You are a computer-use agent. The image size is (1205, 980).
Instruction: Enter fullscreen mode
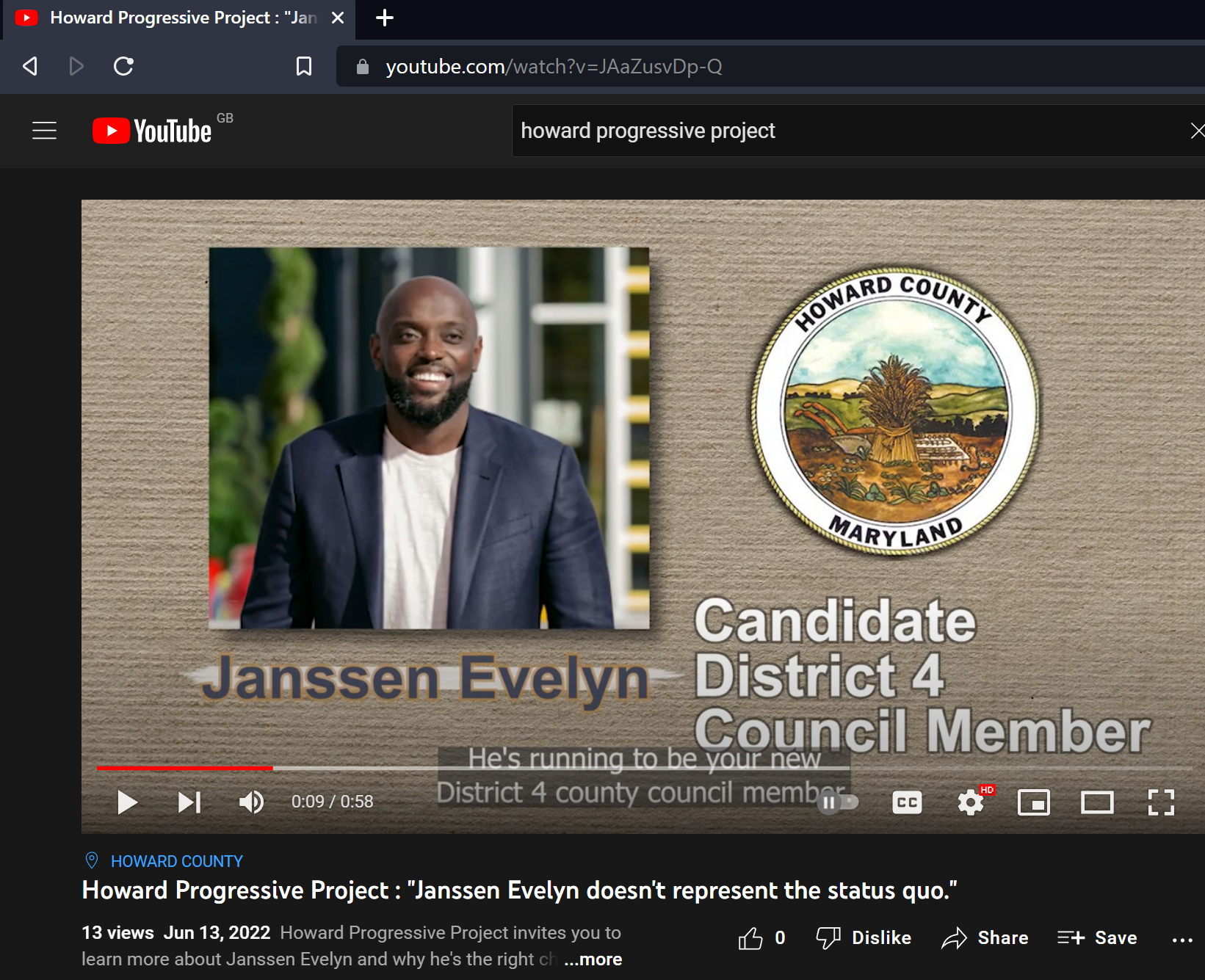tap(1160, 802)
